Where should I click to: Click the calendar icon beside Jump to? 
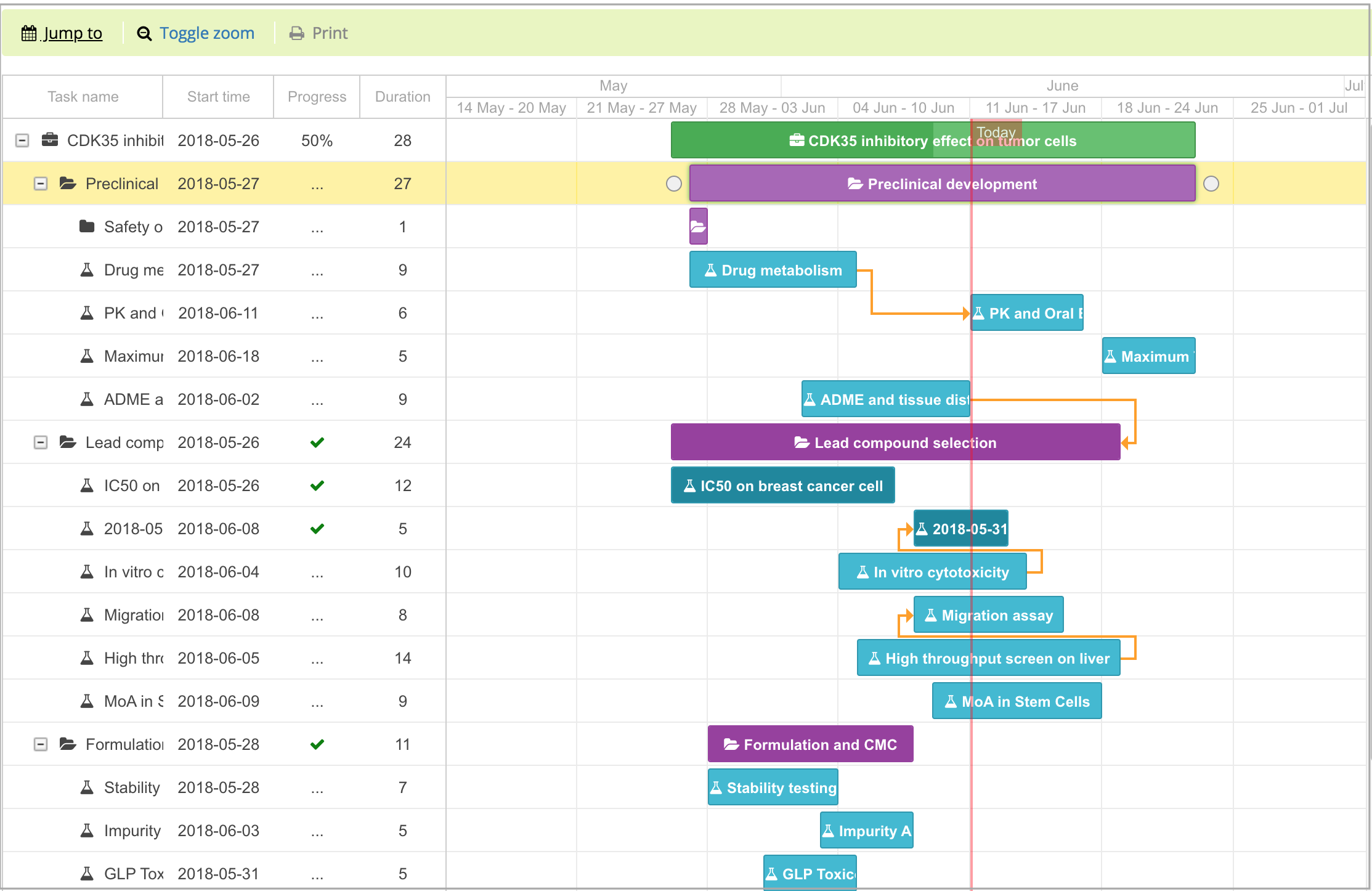pos(29,33)
